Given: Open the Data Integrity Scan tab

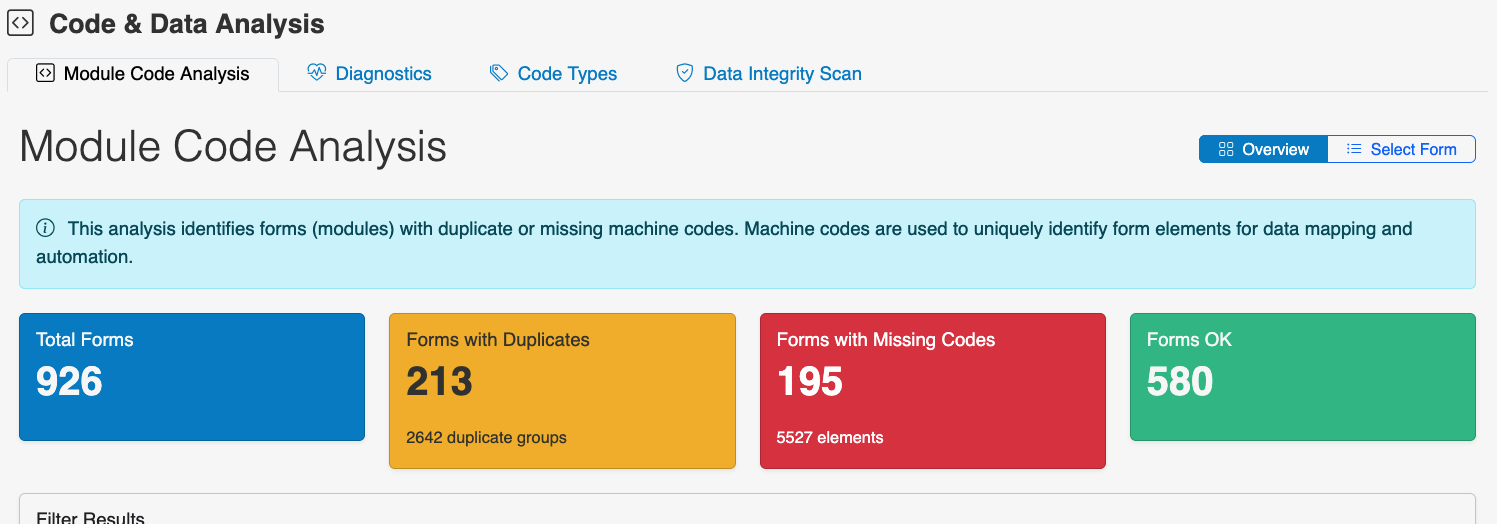Looking at the screenshot, I should 782,74.
